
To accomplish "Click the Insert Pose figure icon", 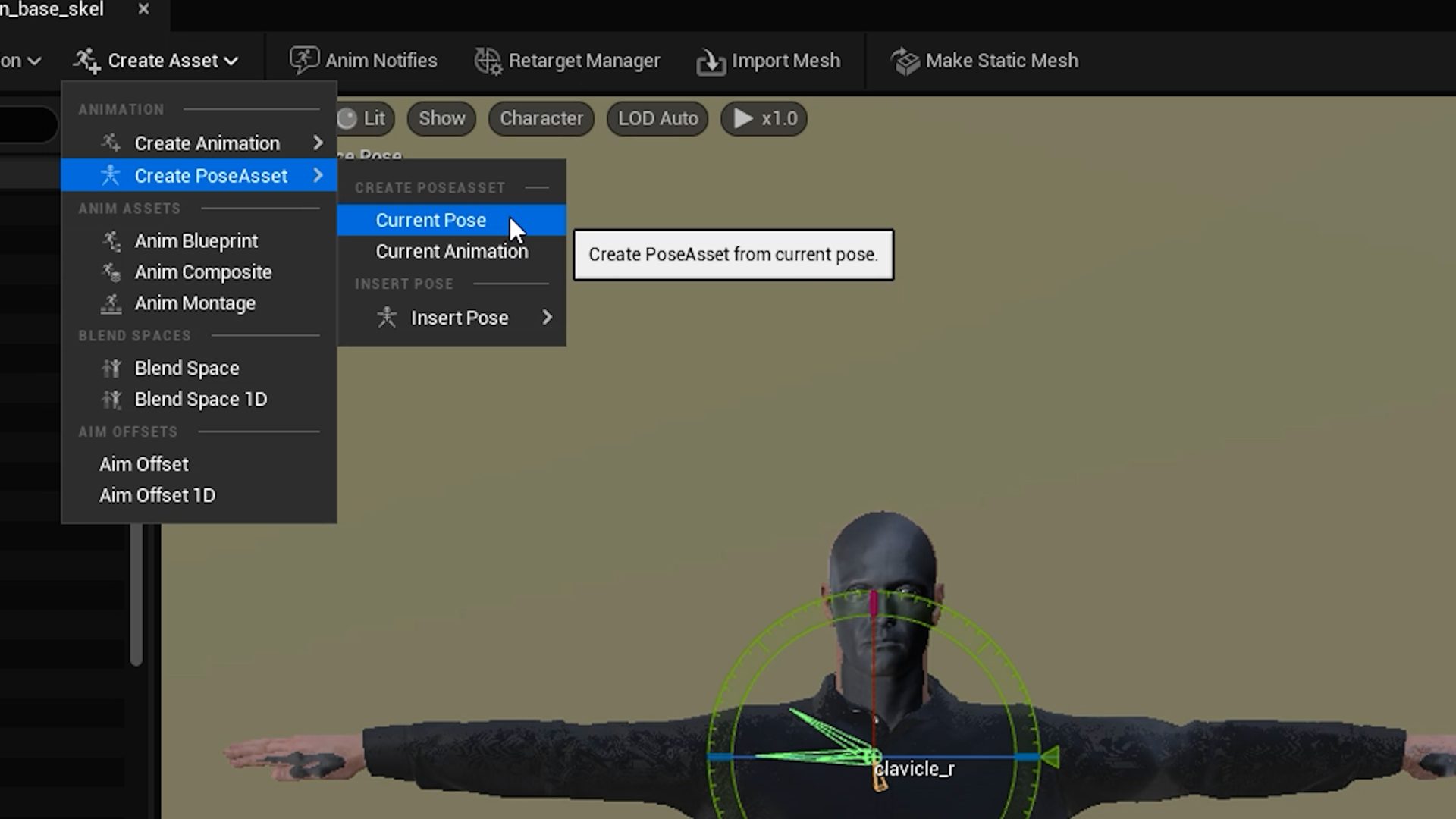I will click(387, 318).
